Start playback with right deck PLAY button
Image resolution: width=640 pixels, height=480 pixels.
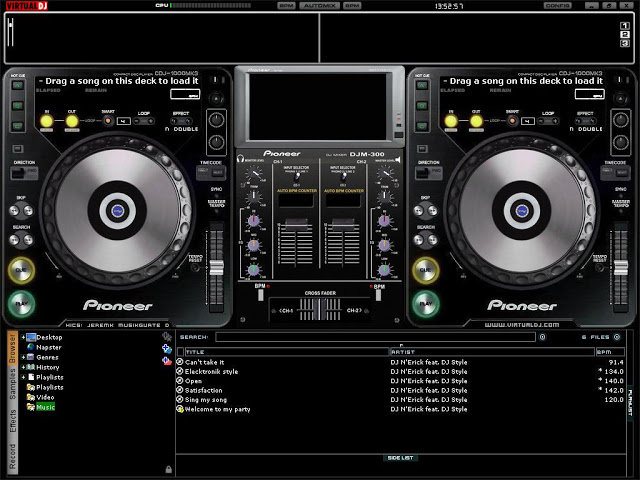(426, 304)
